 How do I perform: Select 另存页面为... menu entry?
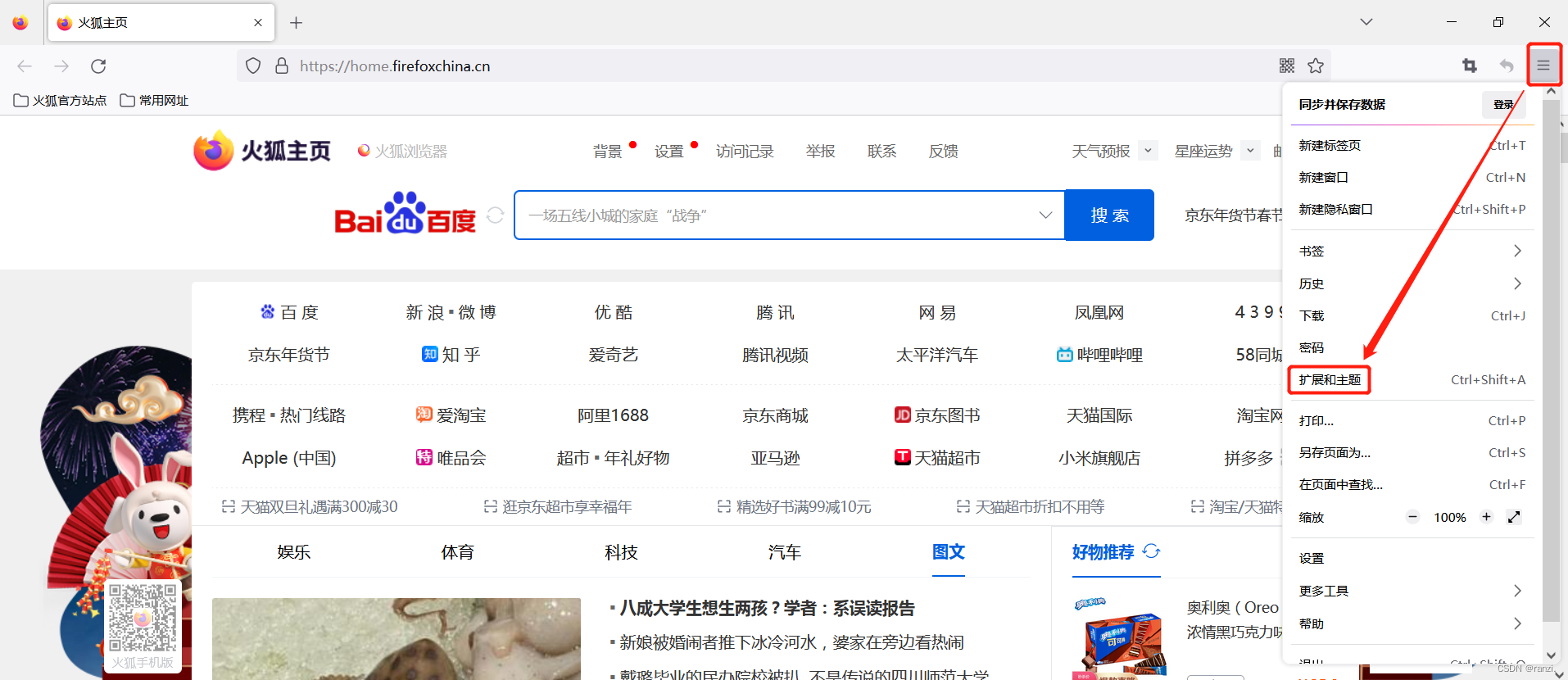click(1412, 452)
